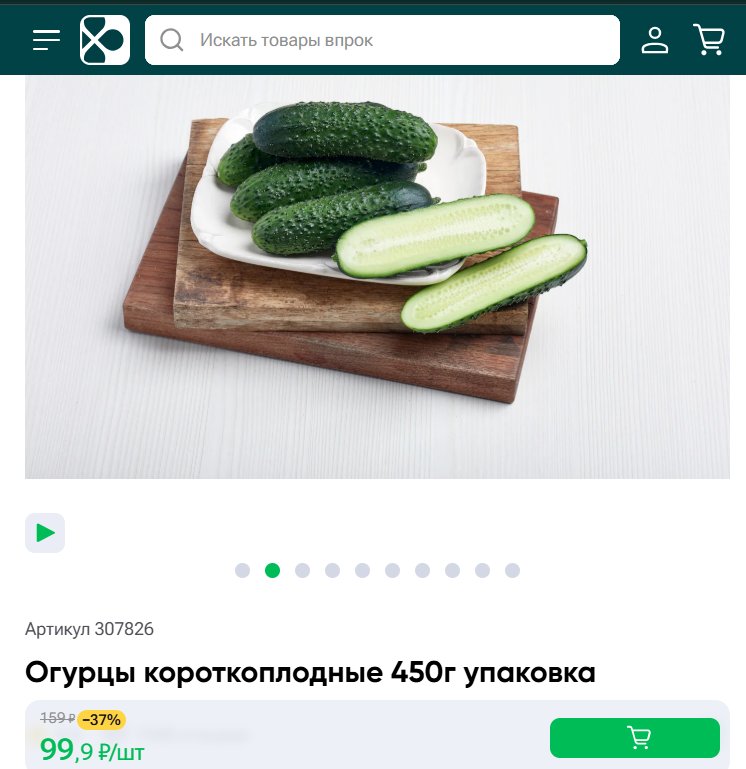Viewport: 746px width, 769px height.
Task: Select the eighth gallery dot
Action: point(452,570)
